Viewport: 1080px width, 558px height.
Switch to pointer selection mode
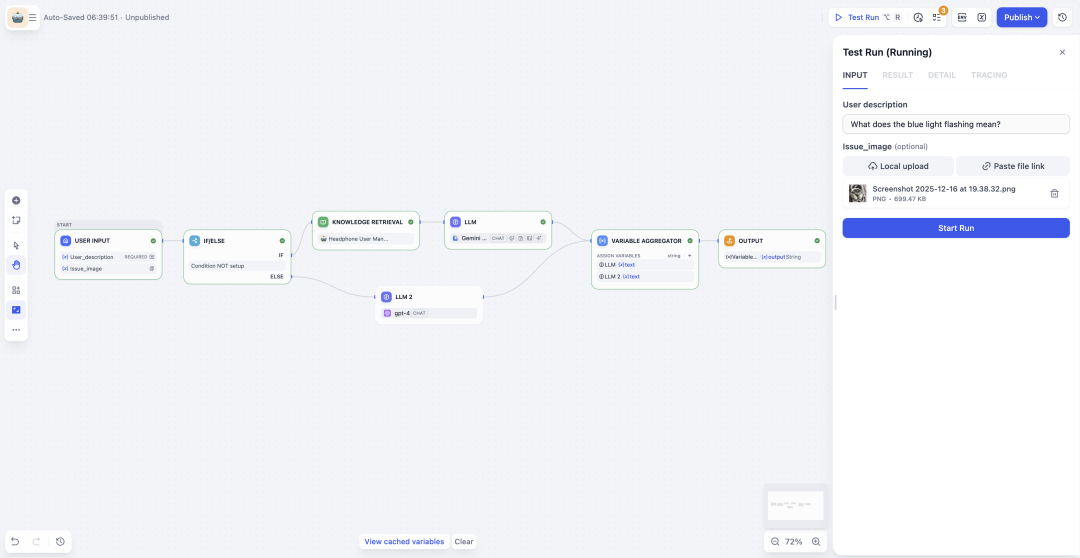(16, 245)
